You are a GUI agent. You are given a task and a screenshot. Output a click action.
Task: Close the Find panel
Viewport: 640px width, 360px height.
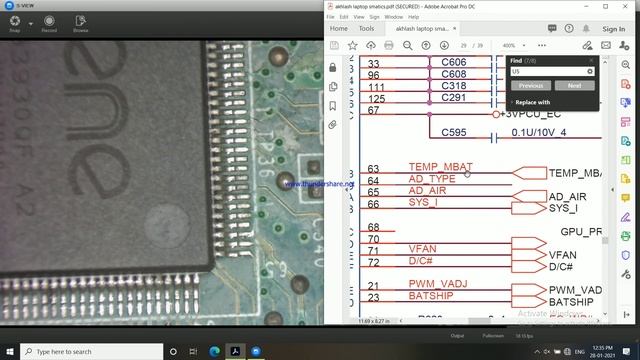pyautogui.click(x=591, y=60)
